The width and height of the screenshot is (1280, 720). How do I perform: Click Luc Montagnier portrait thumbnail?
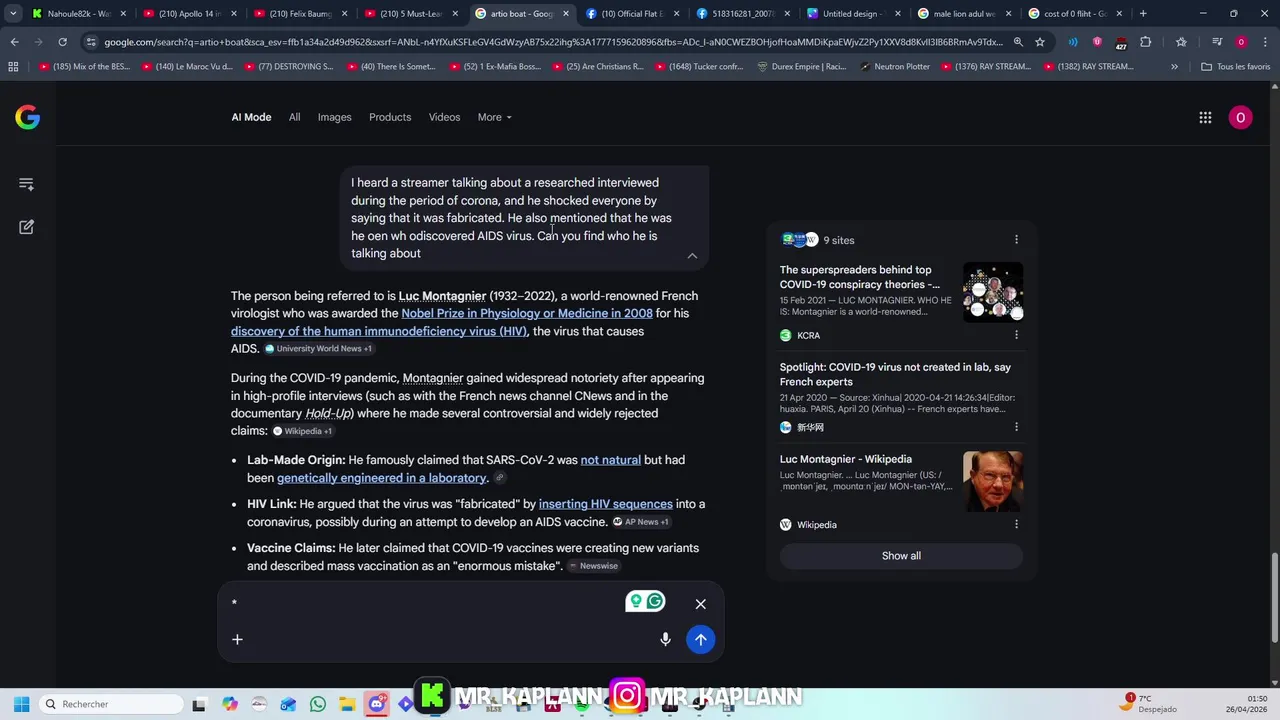pyautogui.click(x=993, y=481)
